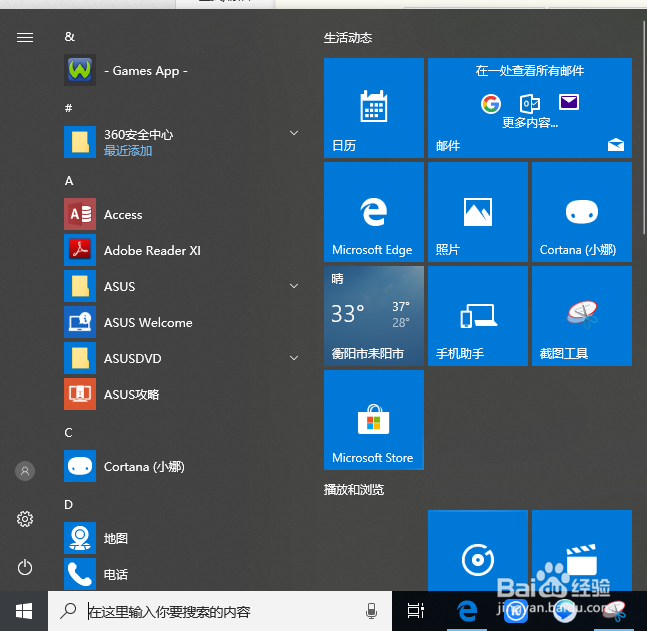This screenshot has height=631, width=647.
Task: Open the Microsoft Edge tile
Action: tap(374, 212)
